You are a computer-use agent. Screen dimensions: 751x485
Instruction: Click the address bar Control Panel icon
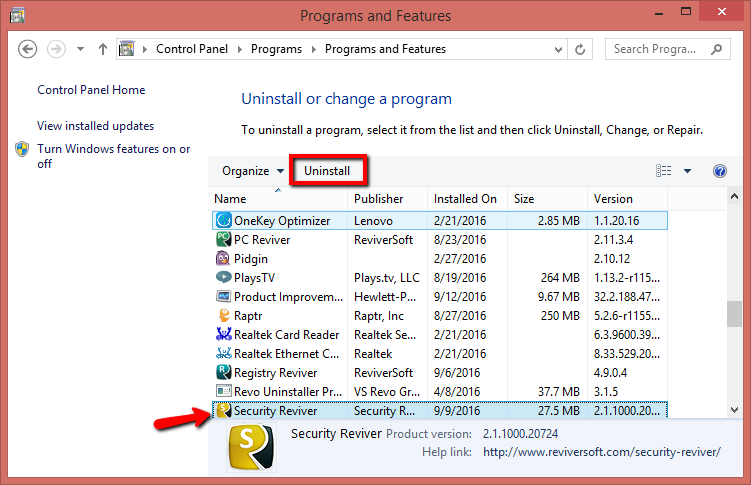pyautogui.click(x=126, y=49)
